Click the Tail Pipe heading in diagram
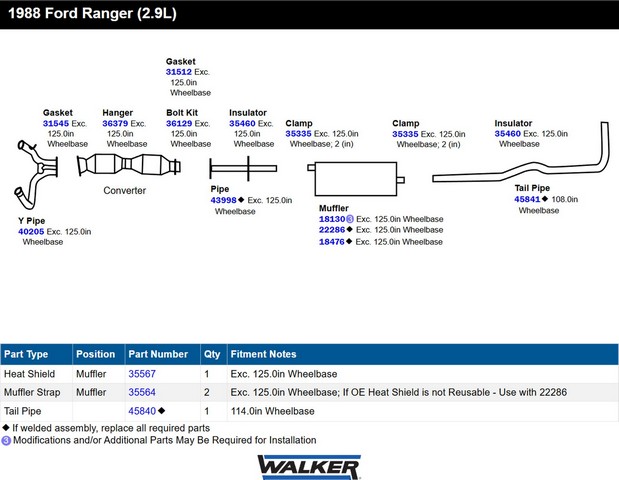The height and width of the screenshot is (480, 619). pyautogui.click(x=532, y=188)
